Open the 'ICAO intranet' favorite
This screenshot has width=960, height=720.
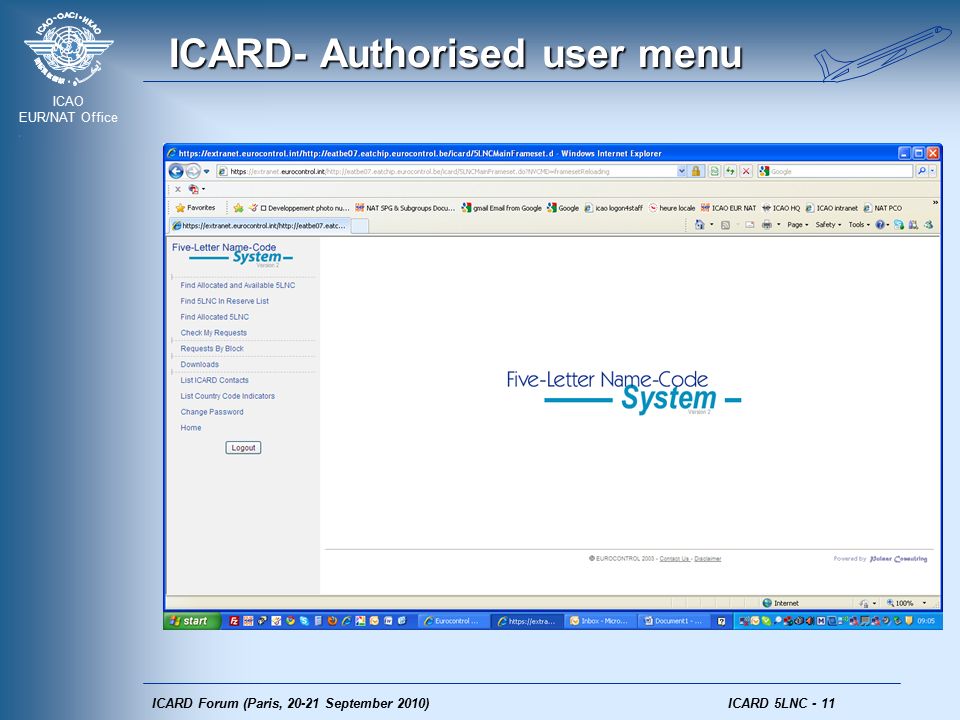click(x=831, y=208)
